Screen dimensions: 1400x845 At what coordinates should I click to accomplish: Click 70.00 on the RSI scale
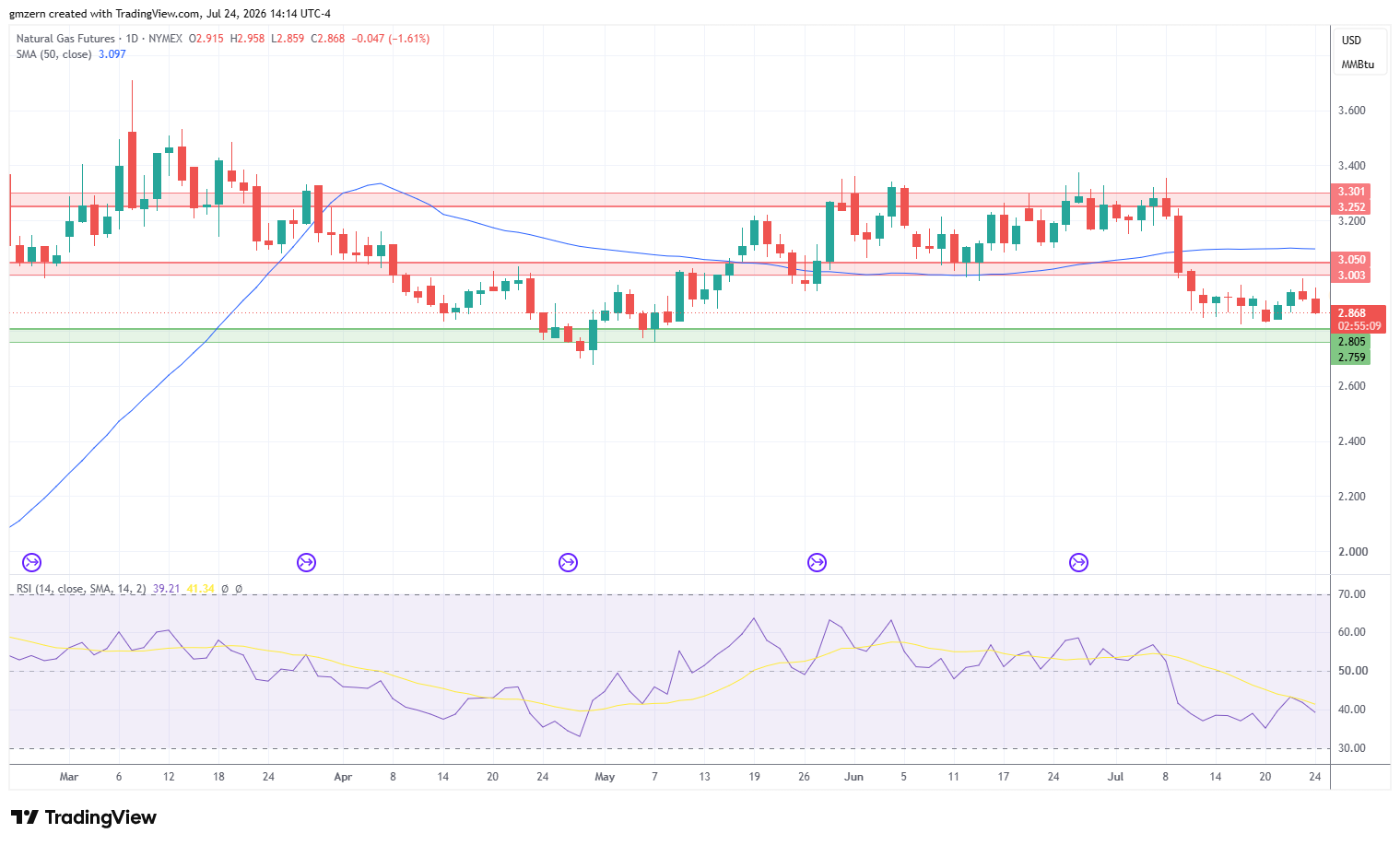(x=1352, y=594)
